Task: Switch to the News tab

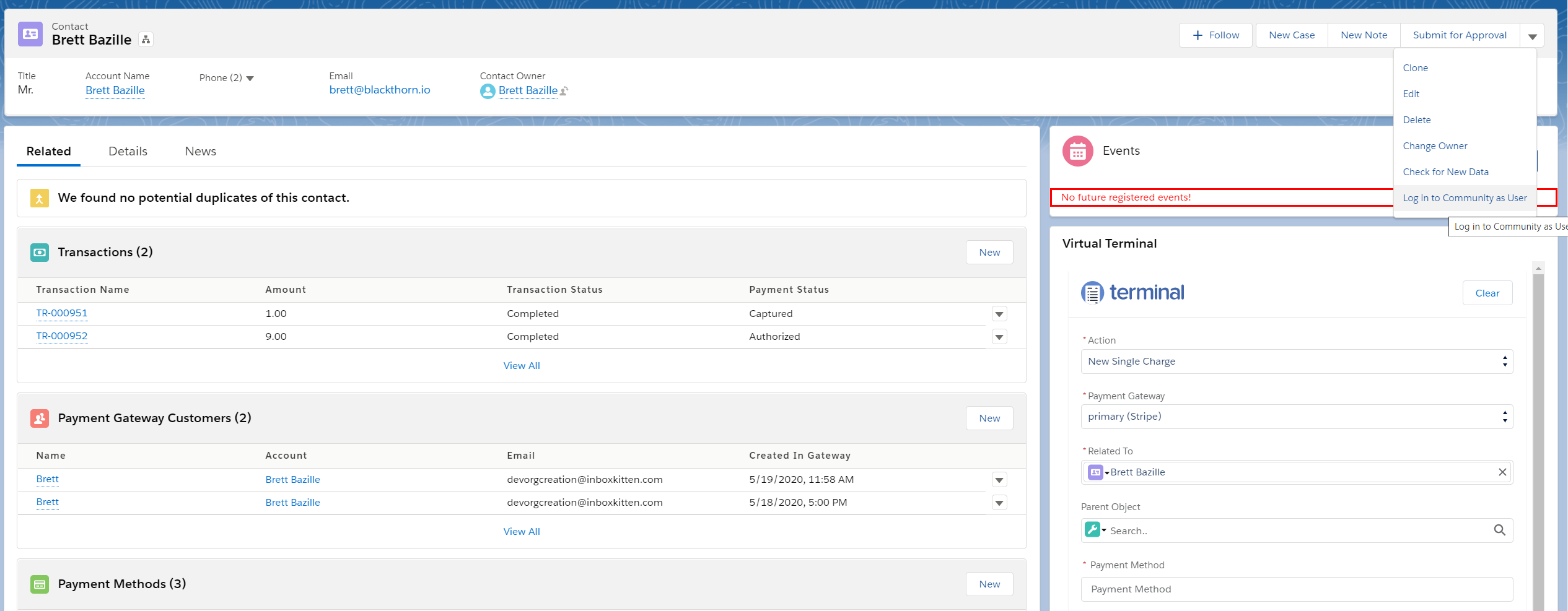Action: point(200,152)
